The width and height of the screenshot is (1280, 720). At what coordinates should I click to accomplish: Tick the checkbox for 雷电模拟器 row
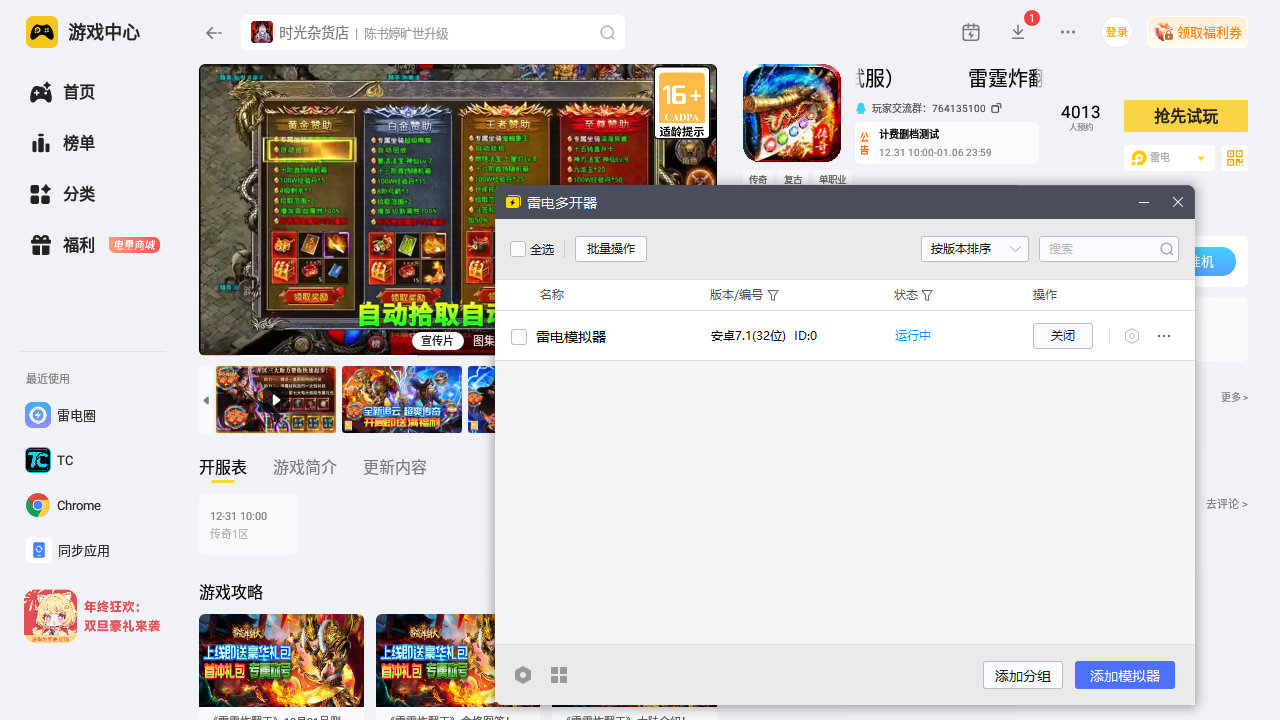pos(519,337)
